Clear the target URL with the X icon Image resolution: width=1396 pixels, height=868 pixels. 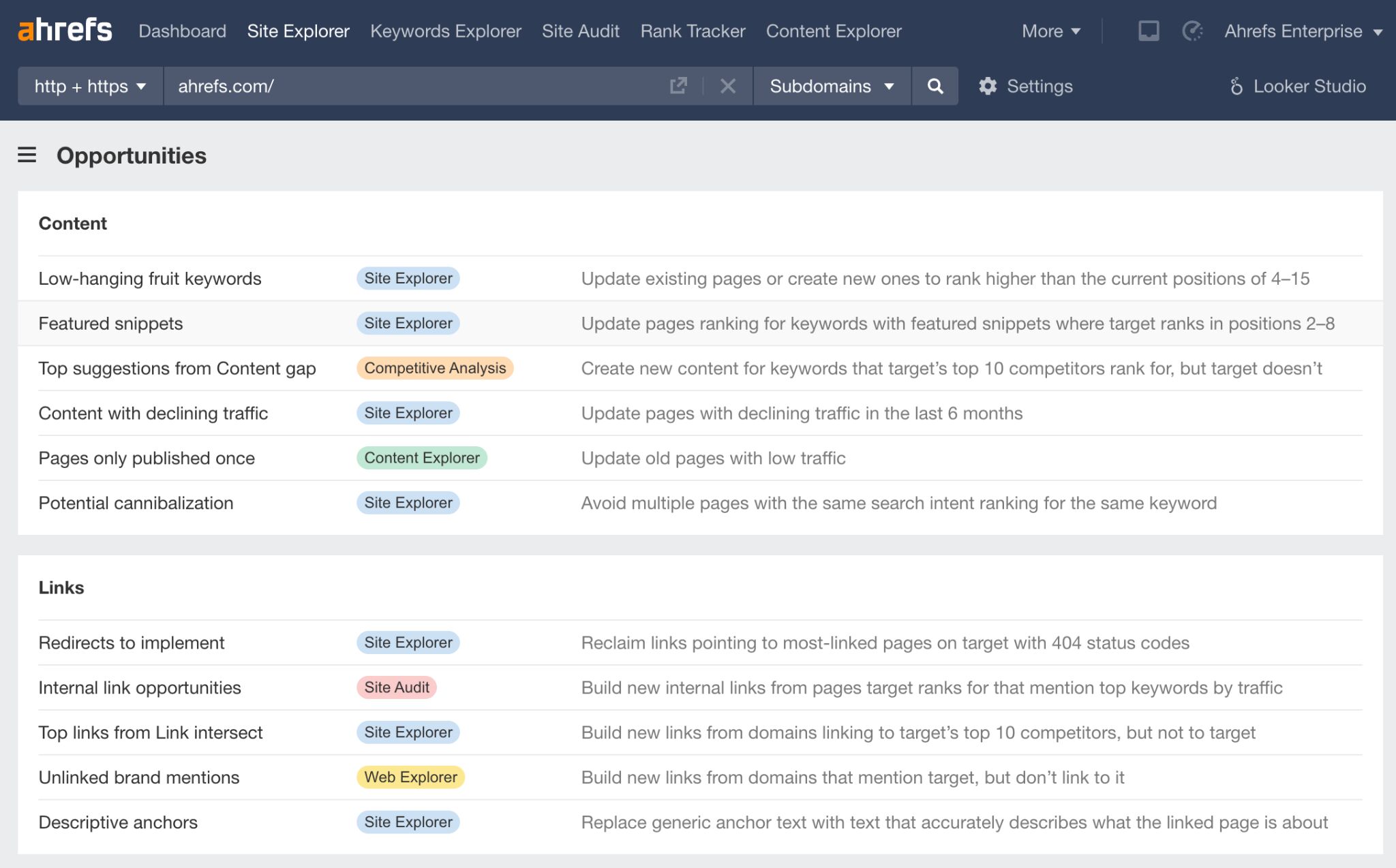pyautogui.click(x=727, y=86)
